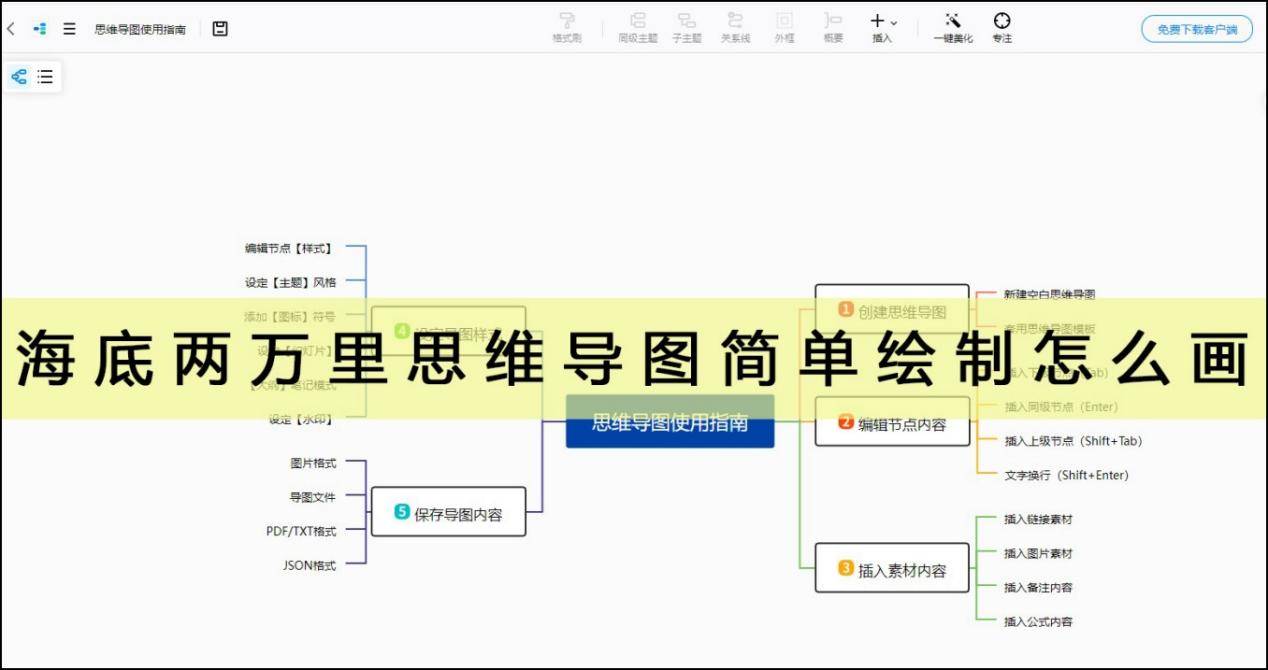This screenshot has height=670, width=1268.
Task: Switch to outline list view
Action: 44,76
